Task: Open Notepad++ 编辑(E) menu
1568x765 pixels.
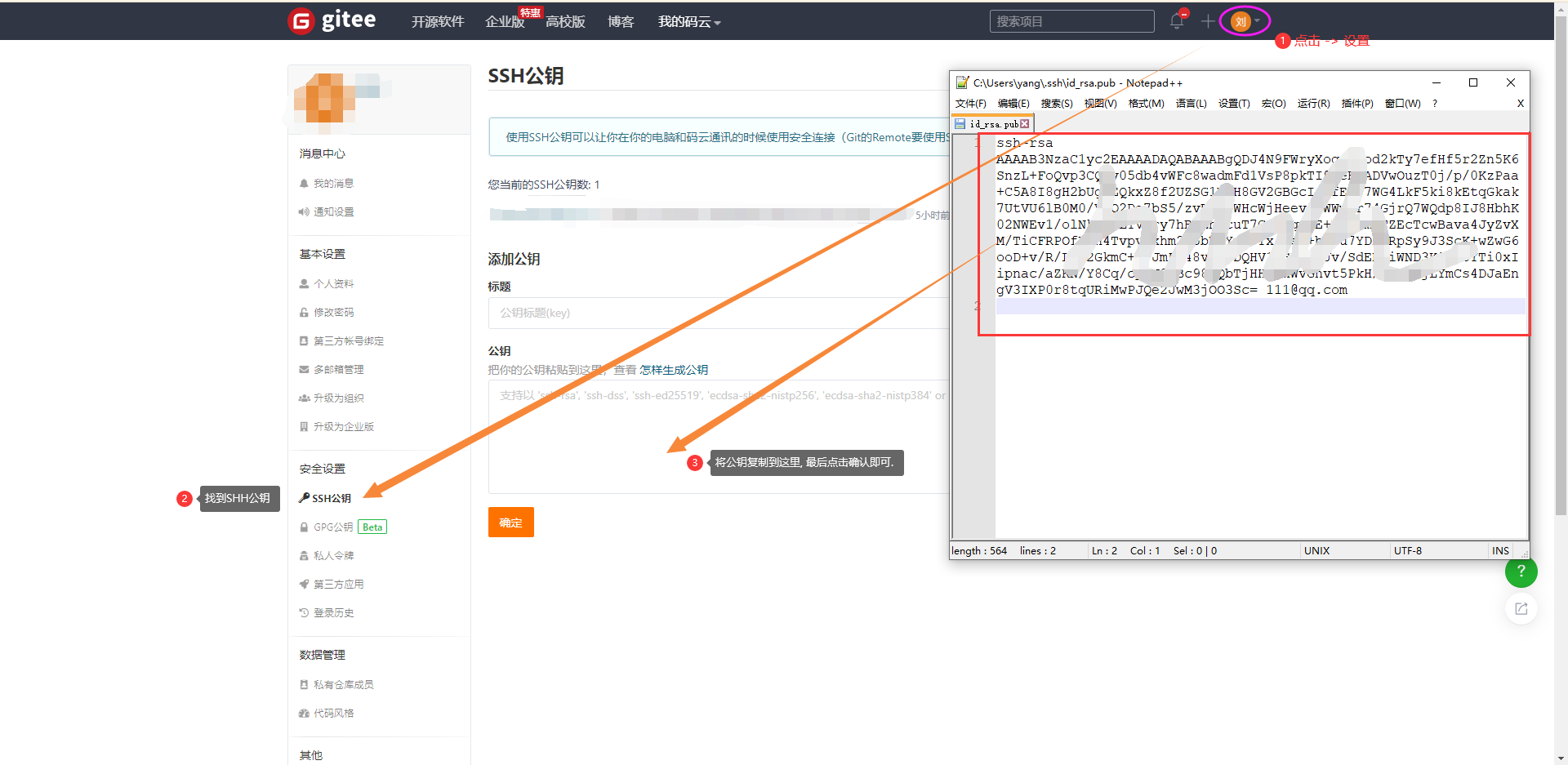Action: [1013, 104]
